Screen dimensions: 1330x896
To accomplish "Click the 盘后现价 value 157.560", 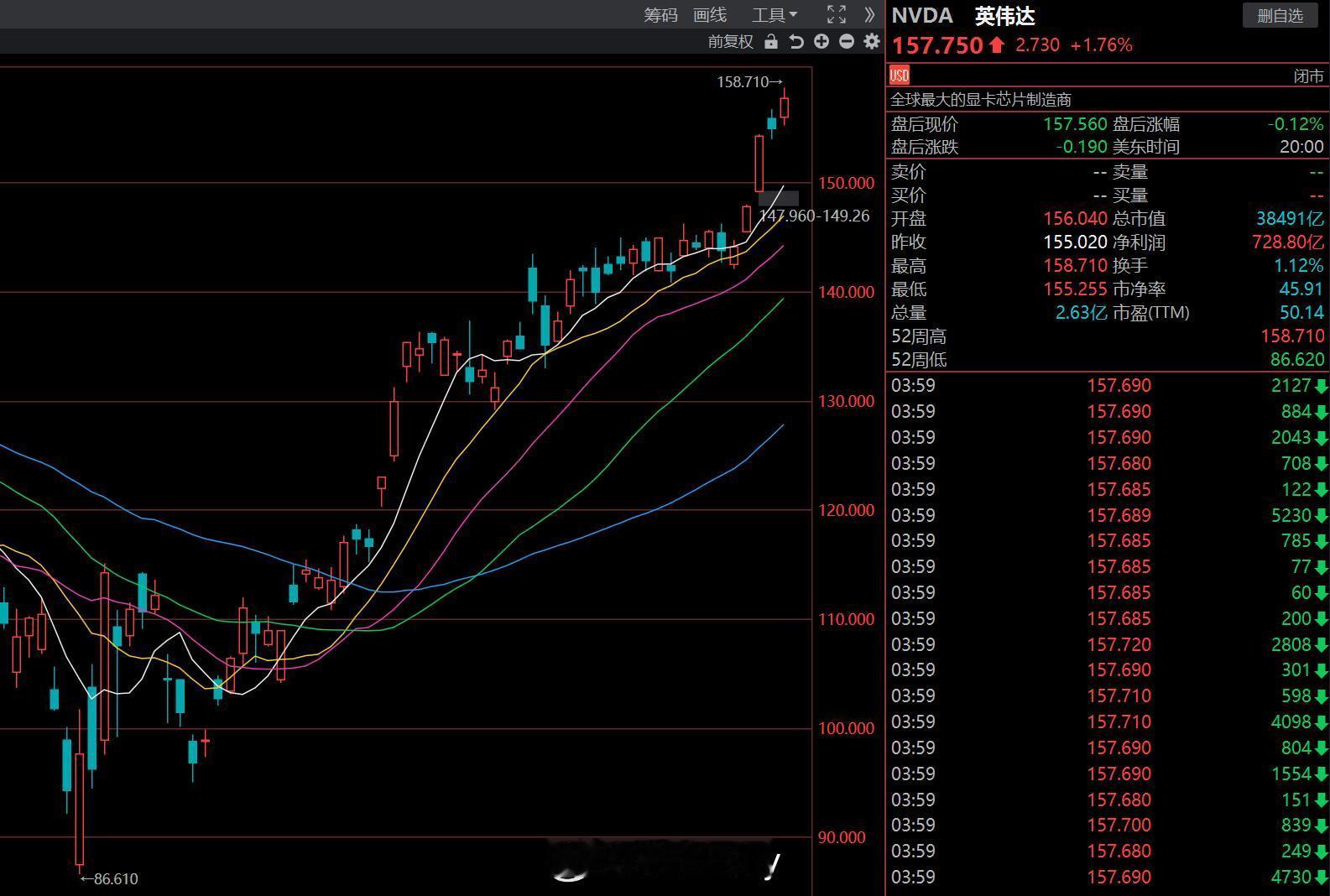I will click(x=1075, y=124).
